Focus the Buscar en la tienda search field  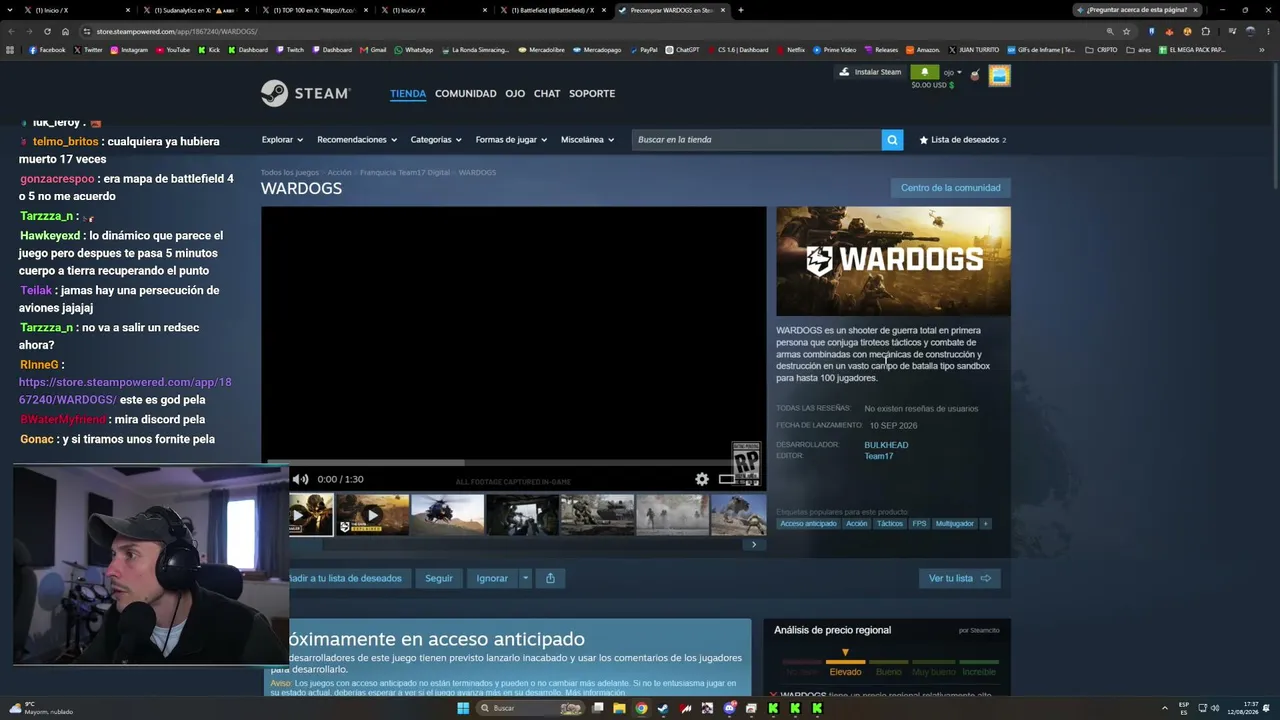pos(756,140)
